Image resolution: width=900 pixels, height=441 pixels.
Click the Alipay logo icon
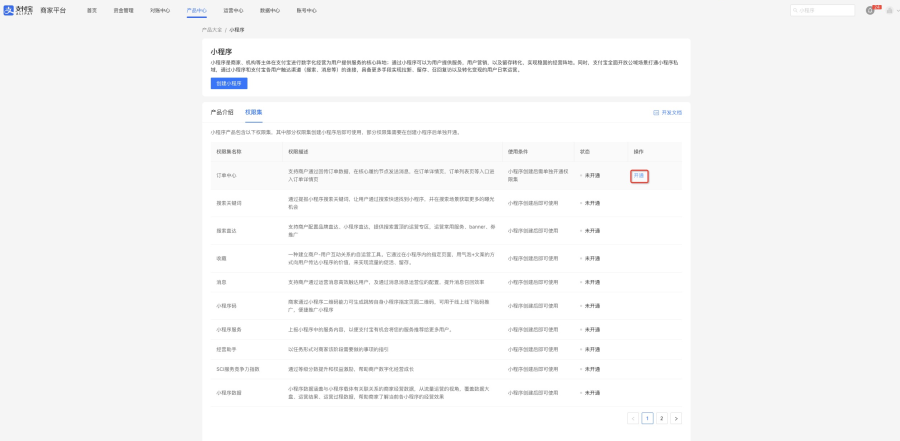pyautogui.click(x=9, y=10)
